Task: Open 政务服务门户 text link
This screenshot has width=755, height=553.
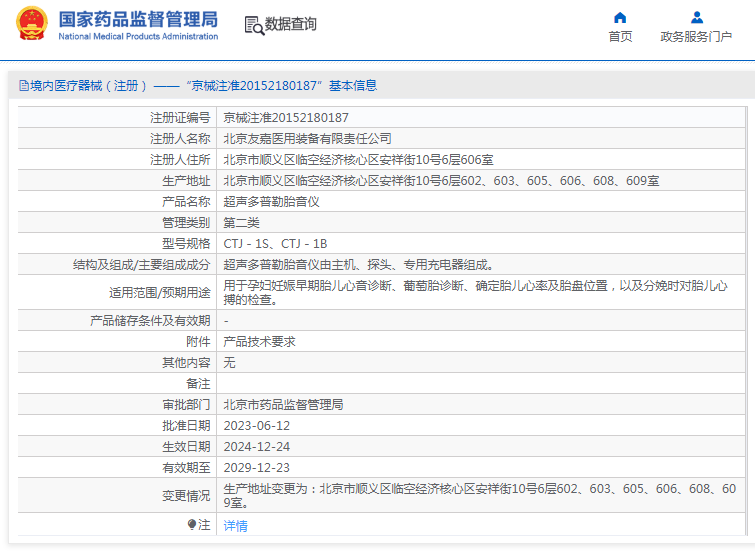Action: point(696,37)
